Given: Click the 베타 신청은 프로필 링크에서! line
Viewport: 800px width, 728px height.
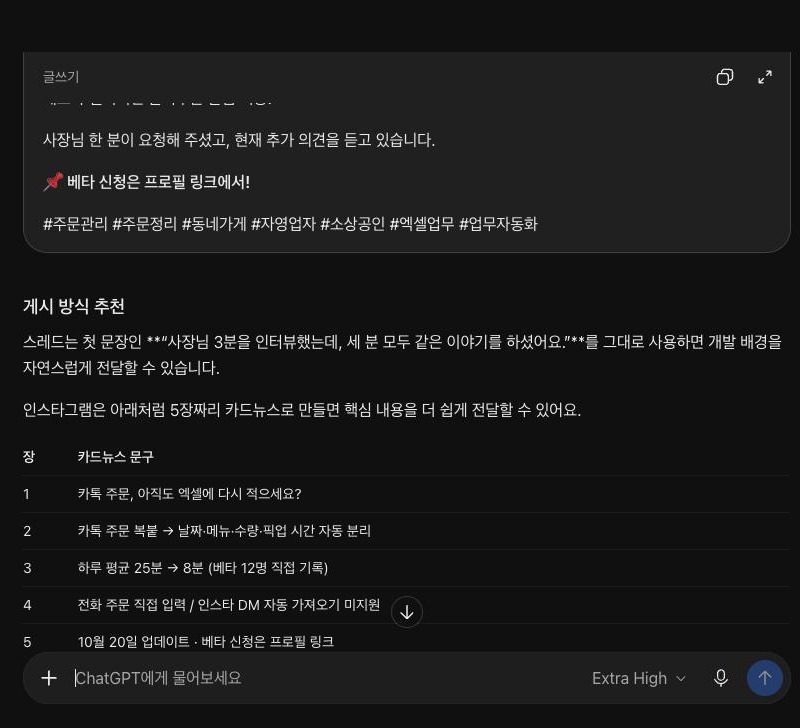Looking at the screenshot, I should pyautogui.click(x=158, y=182).
